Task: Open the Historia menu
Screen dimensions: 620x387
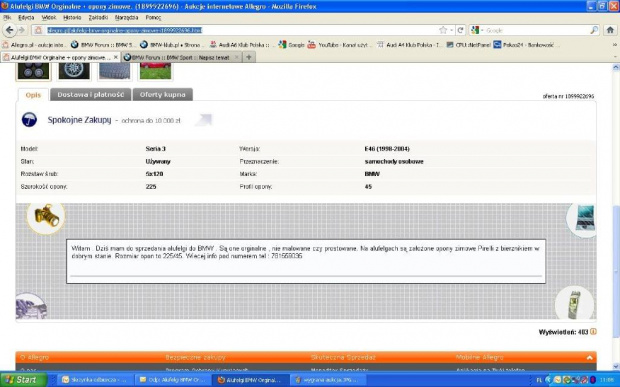Action: pos(72,18)
